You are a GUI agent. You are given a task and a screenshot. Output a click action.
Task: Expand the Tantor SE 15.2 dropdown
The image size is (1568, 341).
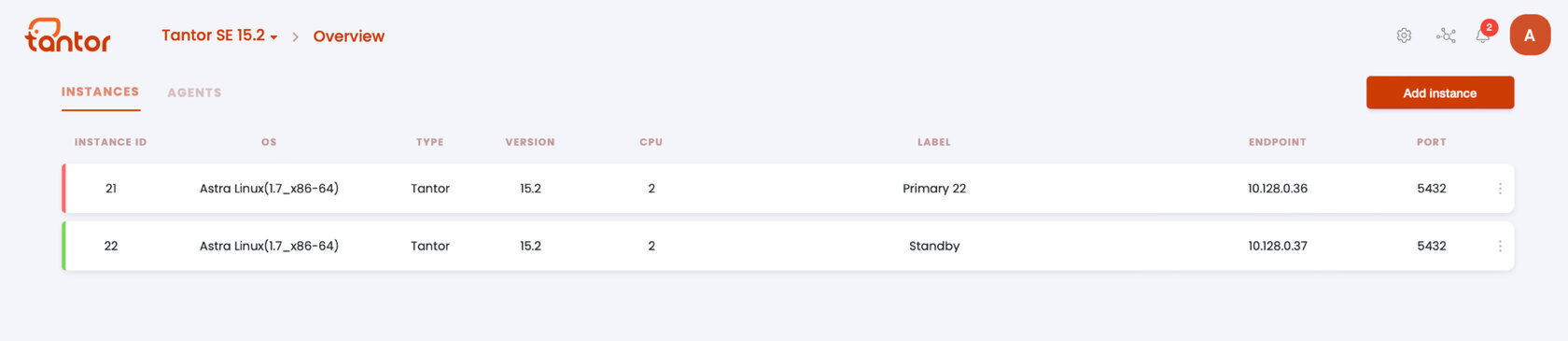coord(219,36)
